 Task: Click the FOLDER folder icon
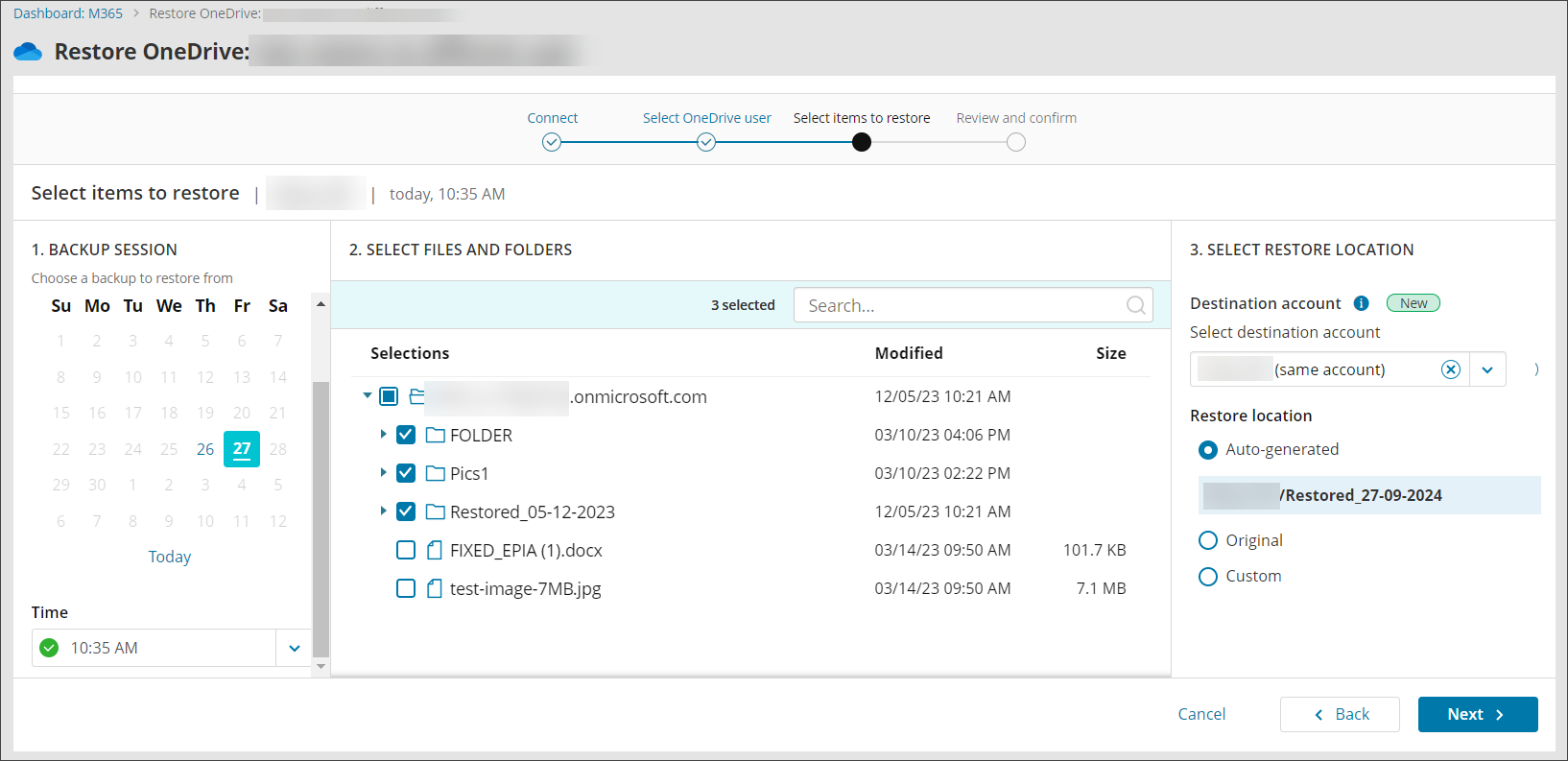tap(436, 436)
